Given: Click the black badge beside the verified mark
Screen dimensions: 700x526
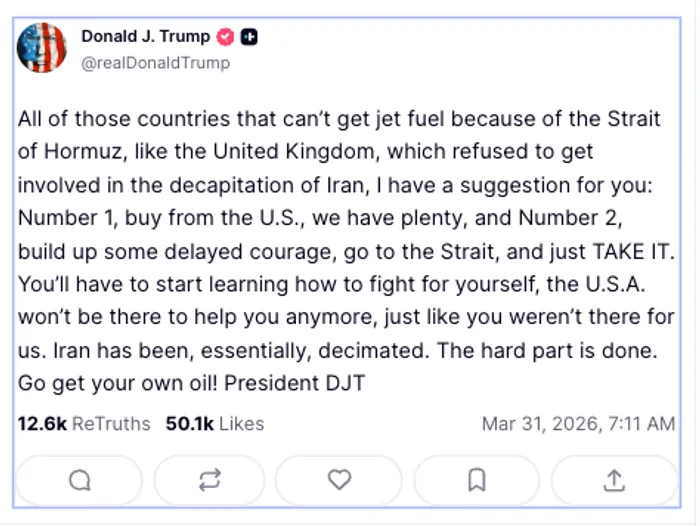Looking at the screenshot, I should tap(250, 37).
